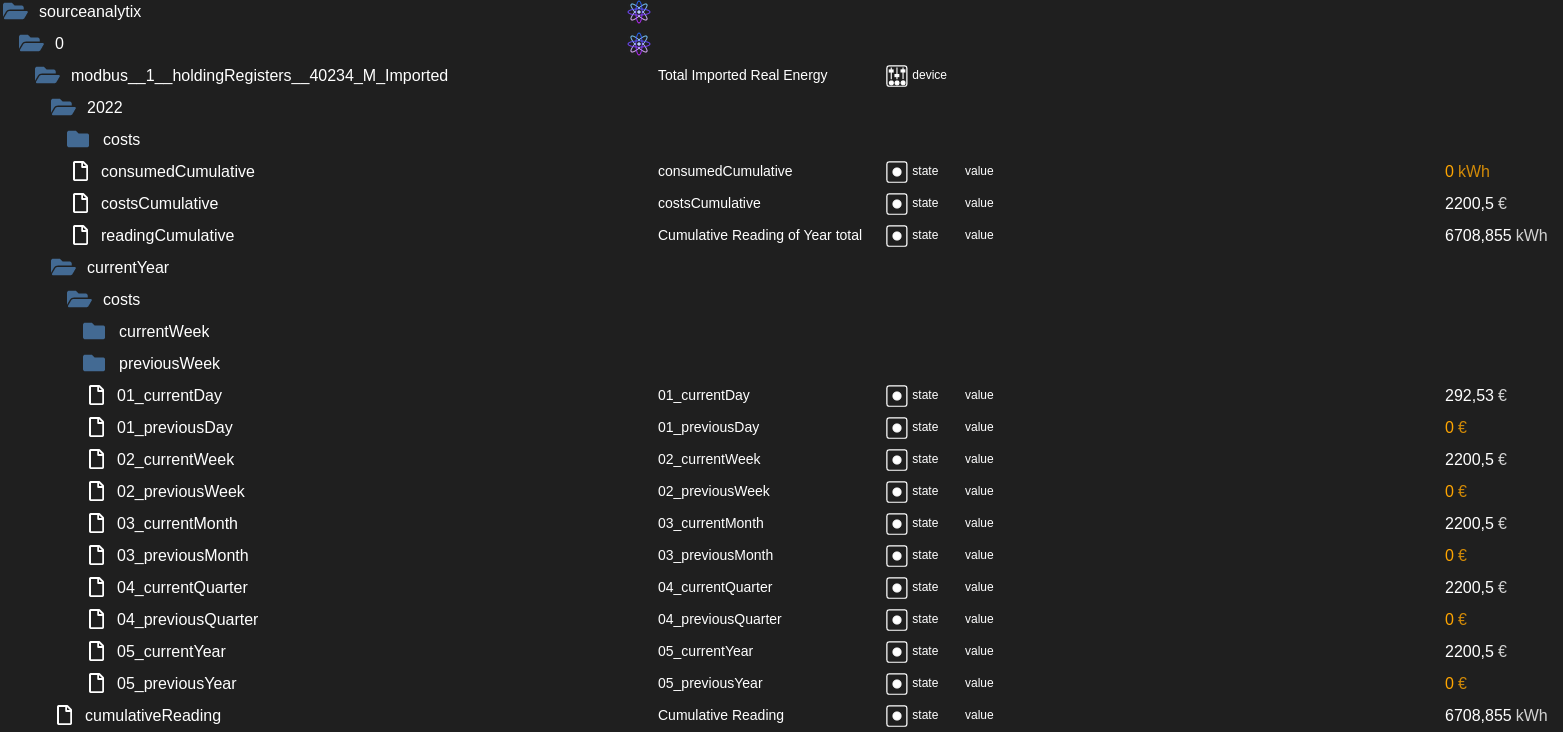Expand the previousWeek folder
Screen dimensions: 1563x732
(94, 363)
